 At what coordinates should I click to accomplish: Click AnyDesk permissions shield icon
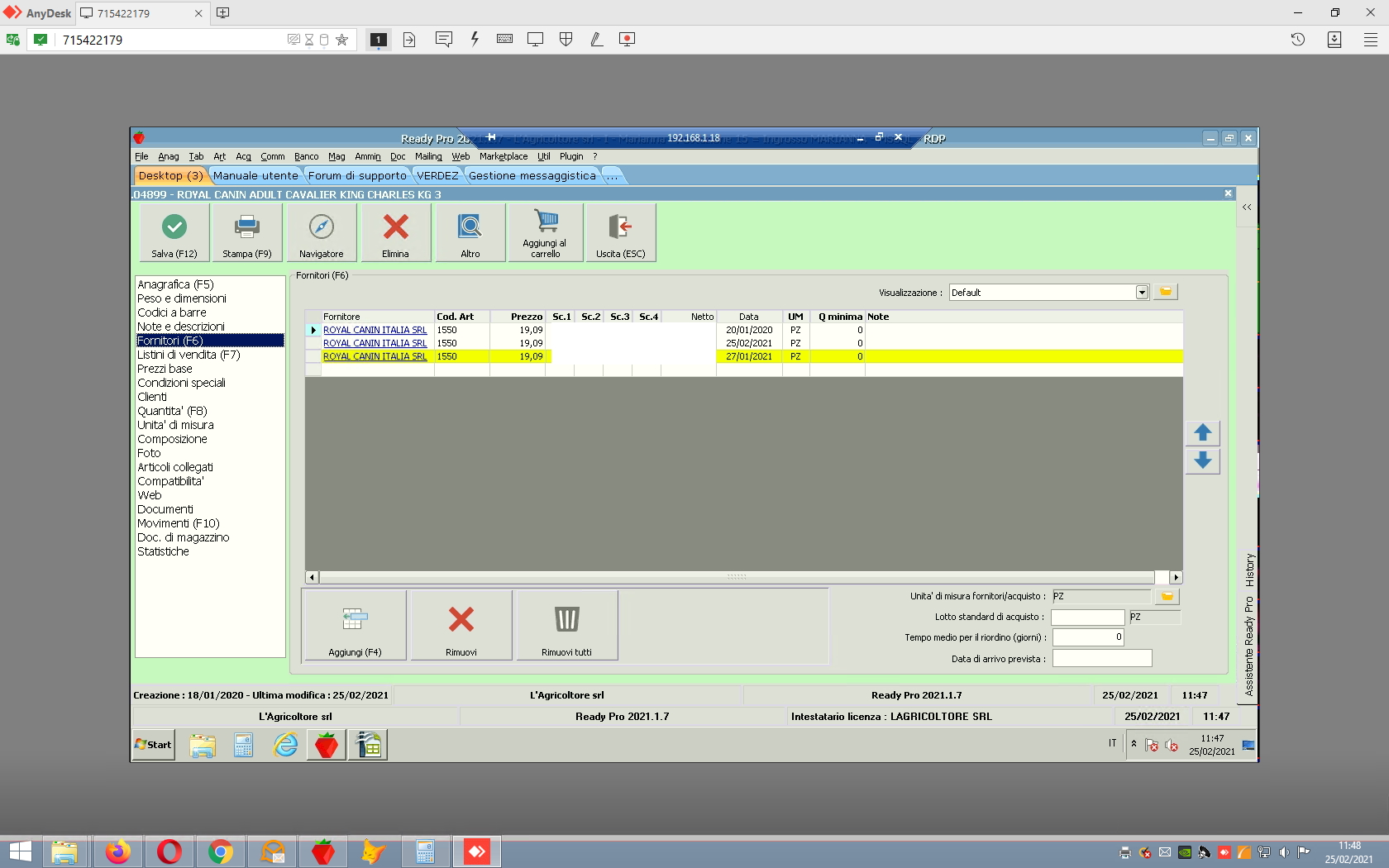(566, 39)
